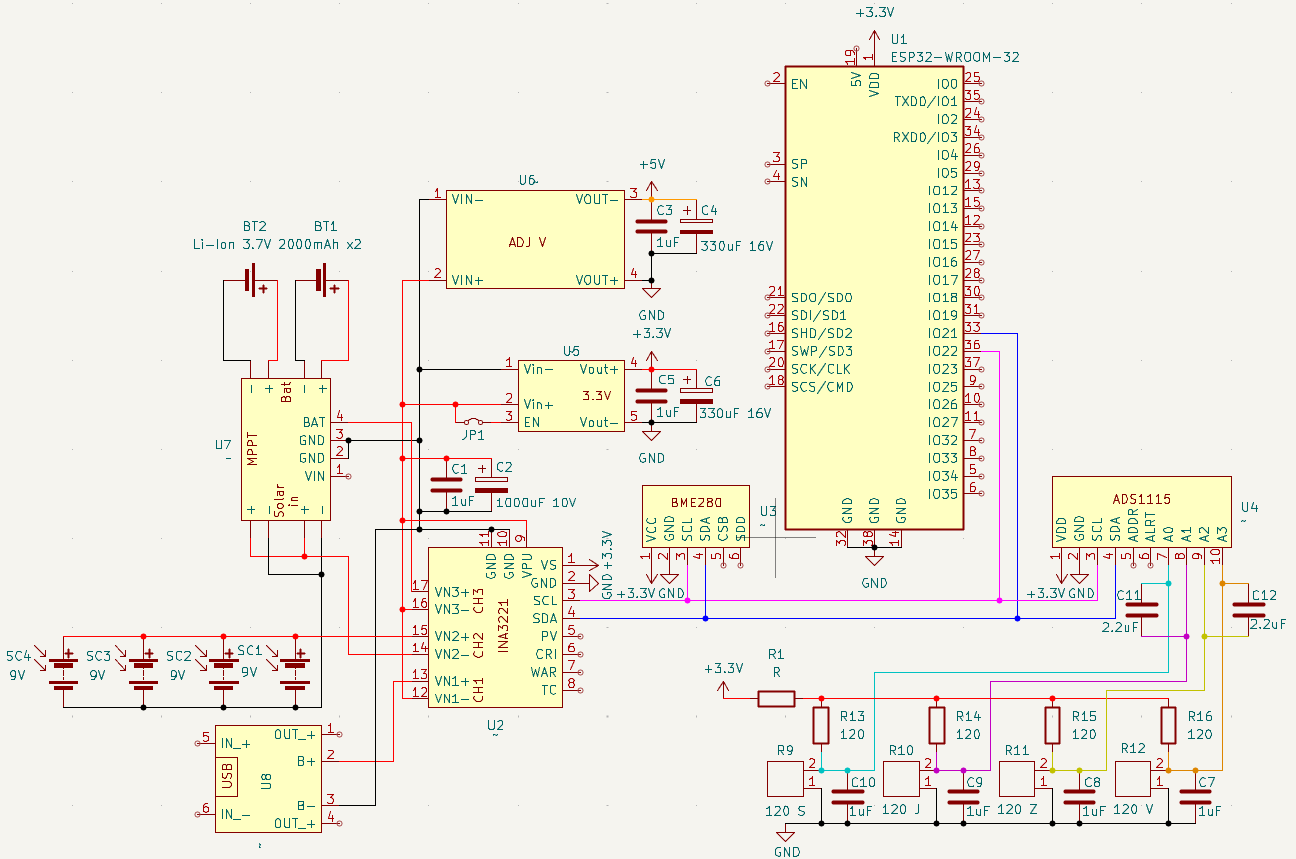Select resistor R16 symbol

(x=1167, y=724)
